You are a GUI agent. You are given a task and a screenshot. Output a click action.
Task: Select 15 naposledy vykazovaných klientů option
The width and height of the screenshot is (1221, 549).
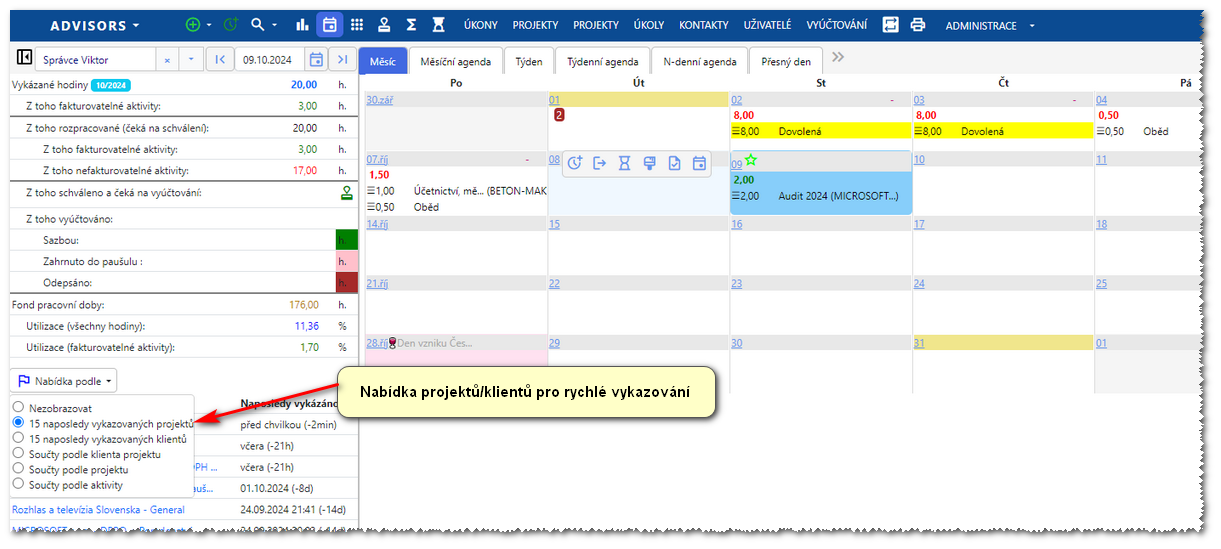click(x=18, y=439)
